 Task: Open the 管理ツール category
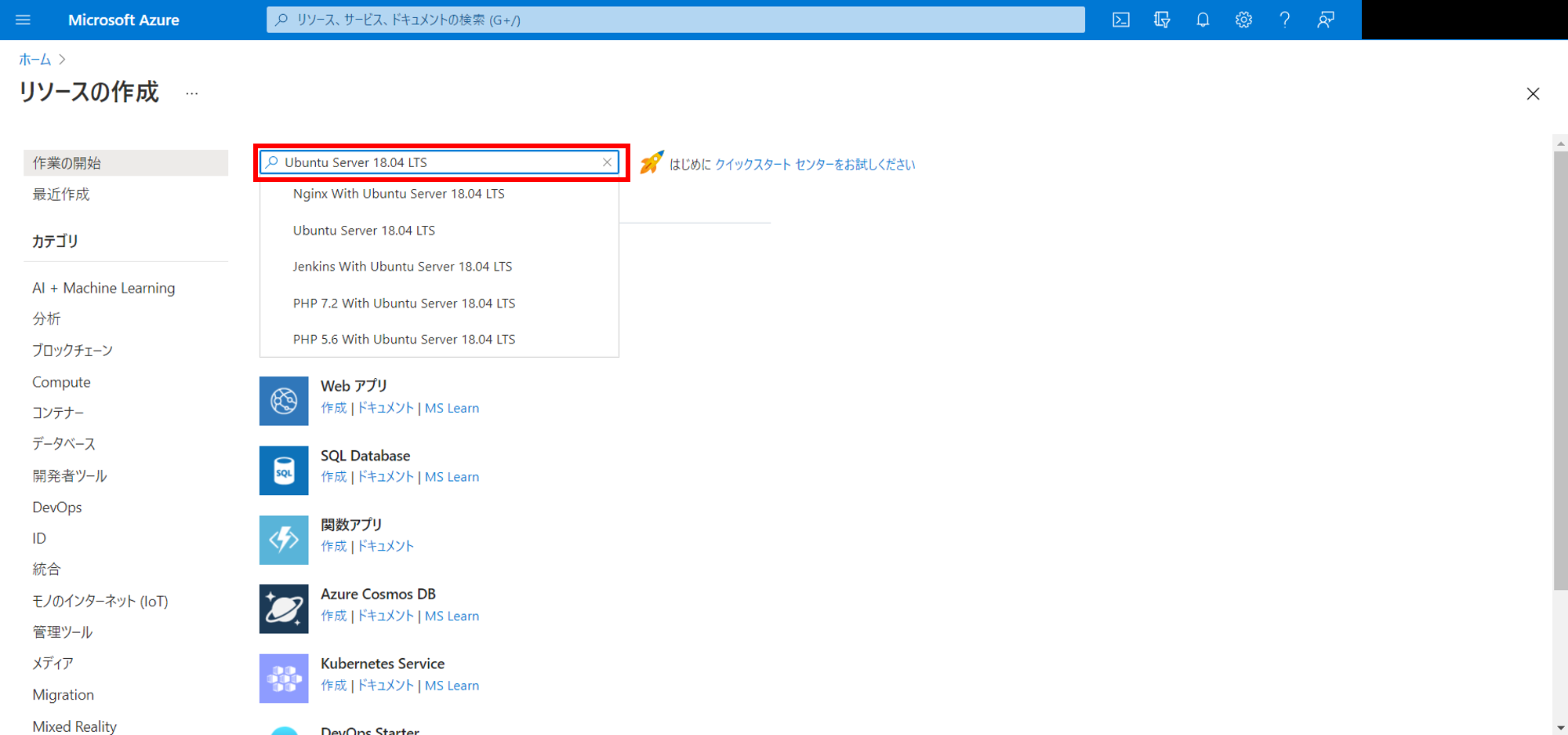pyautogui.click(x=63, y=632)
